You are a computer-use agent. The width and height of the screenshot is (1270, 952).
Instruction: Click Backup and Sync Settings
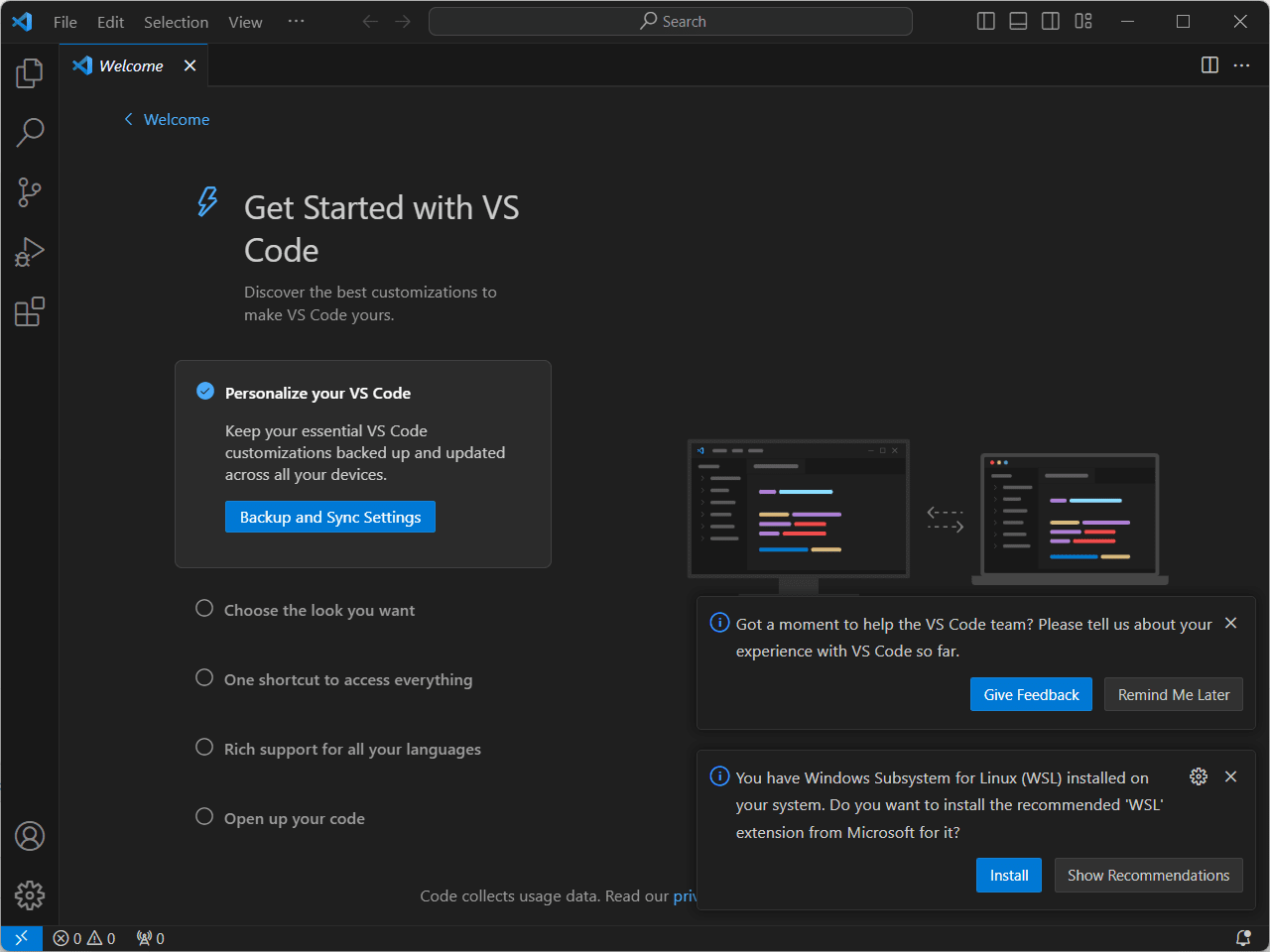329,517
